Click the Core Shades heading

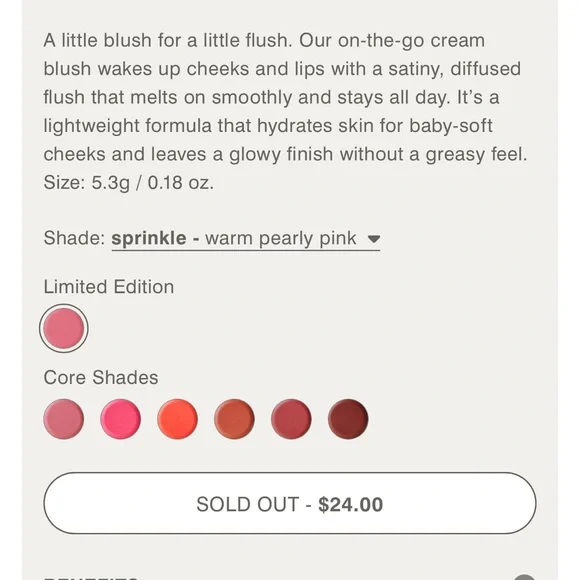point(101,378)
